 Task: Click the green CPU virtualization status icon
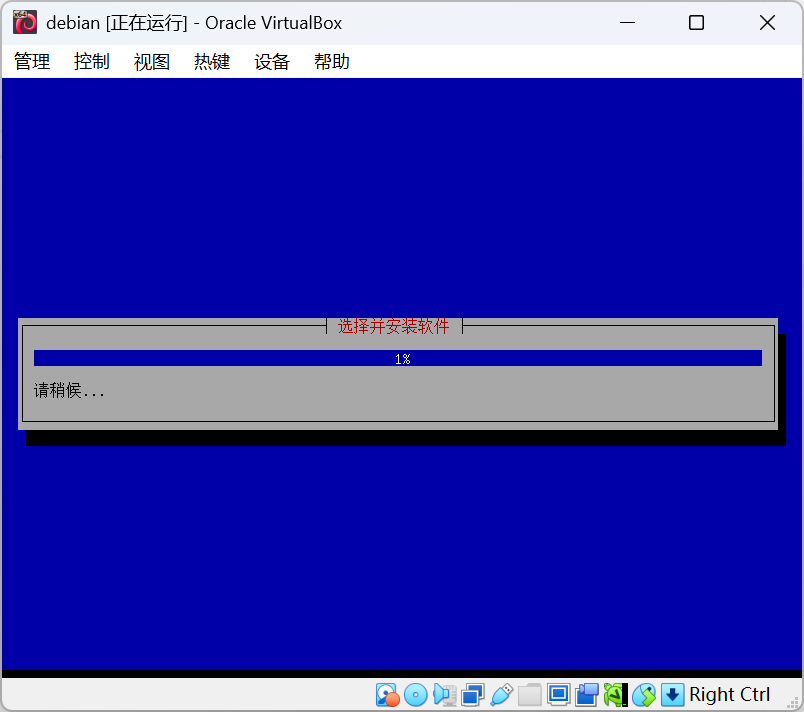pyautogui.click(x=615, y=695)
